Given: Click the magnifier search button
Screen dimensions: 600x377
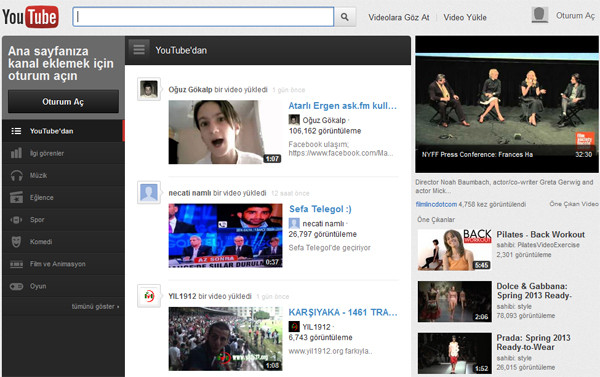Looking at the screenshot, I should (345, 17).
